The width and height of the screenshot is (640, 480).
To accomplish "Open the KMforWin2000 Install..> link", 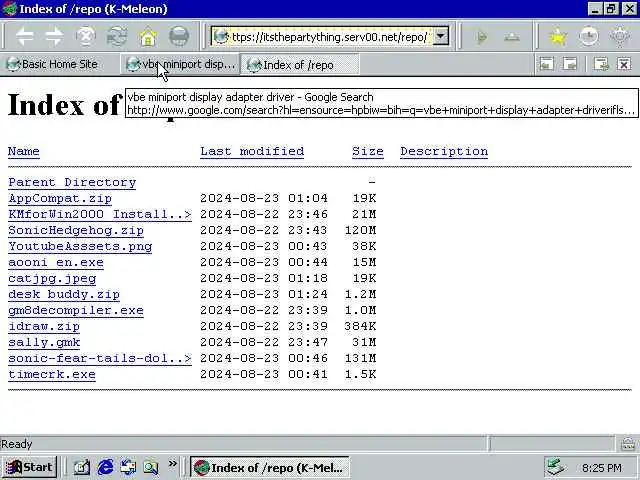I will click(x=100, y=214).
